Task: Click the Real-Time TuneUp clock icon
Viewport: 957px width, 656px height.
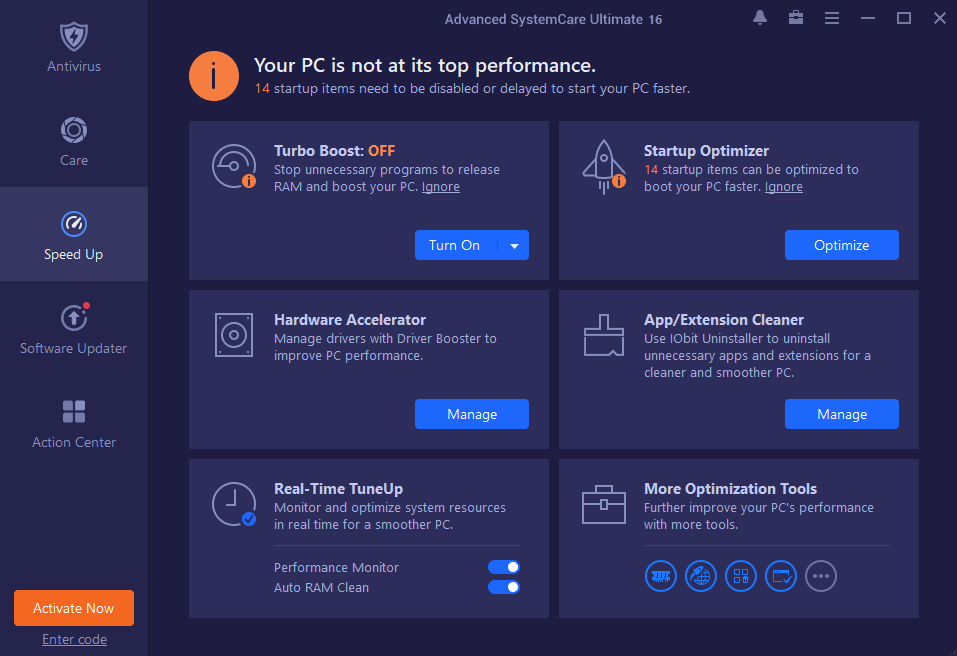Action: pos(234,504)
